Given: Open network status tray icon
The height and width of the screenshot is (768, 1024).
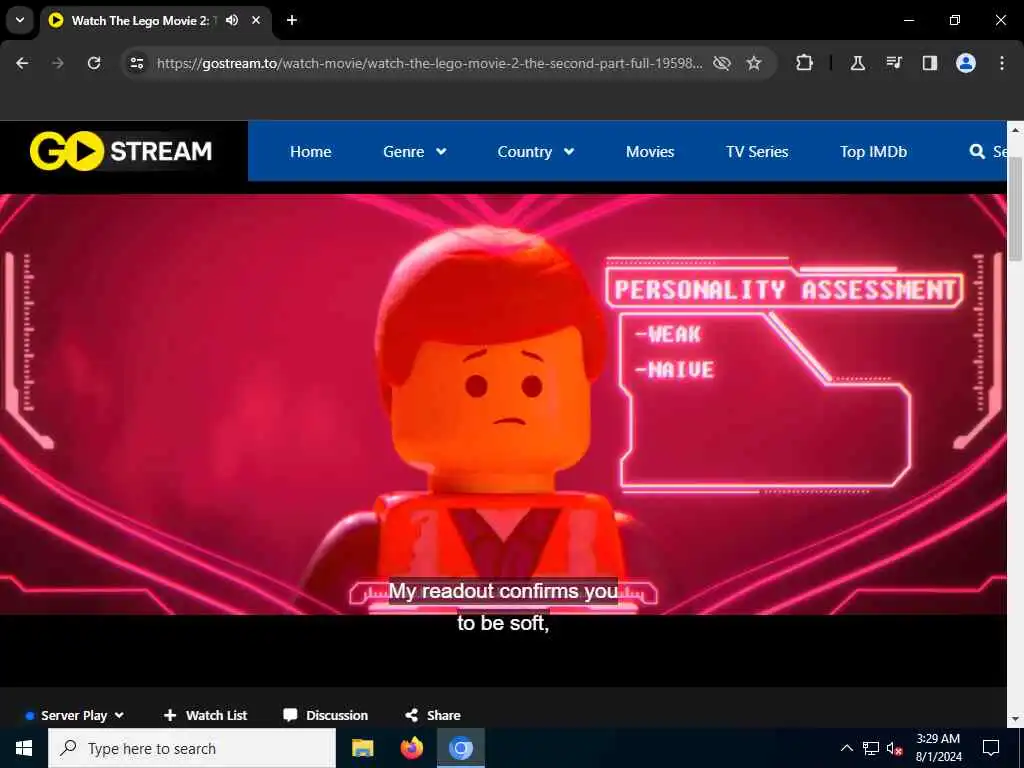Looking at the screenshot, I should (871, 748).
